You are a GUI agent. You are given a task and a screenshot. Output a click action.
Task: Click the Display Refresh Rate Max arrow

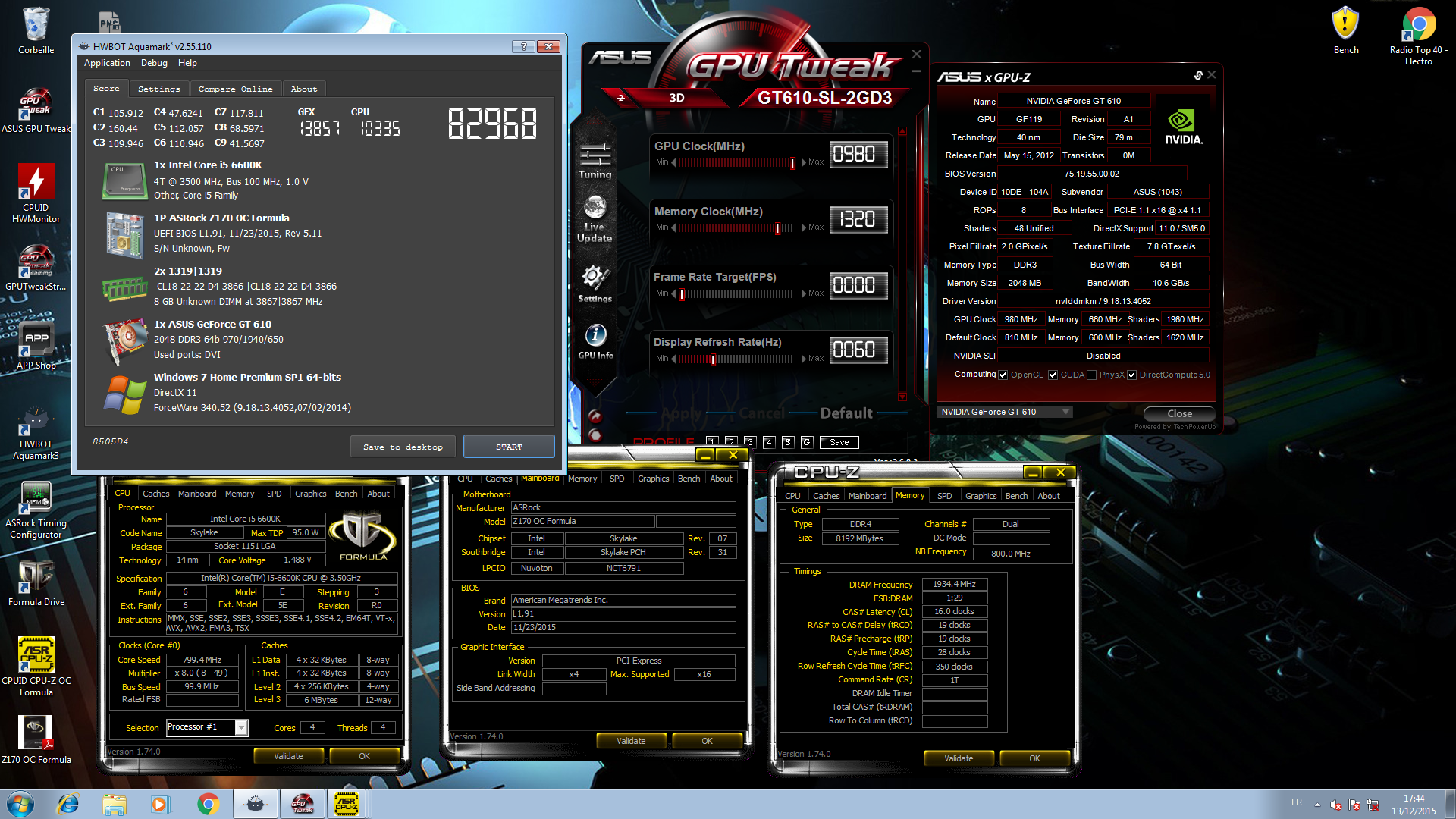803,359
